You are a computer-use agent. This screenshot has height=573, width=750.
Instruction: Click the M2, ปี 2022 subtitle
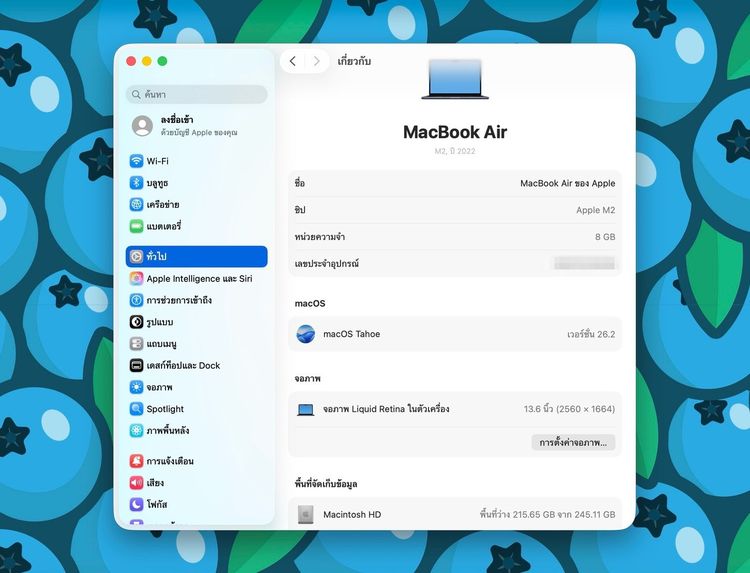click(x=455, y=151)
